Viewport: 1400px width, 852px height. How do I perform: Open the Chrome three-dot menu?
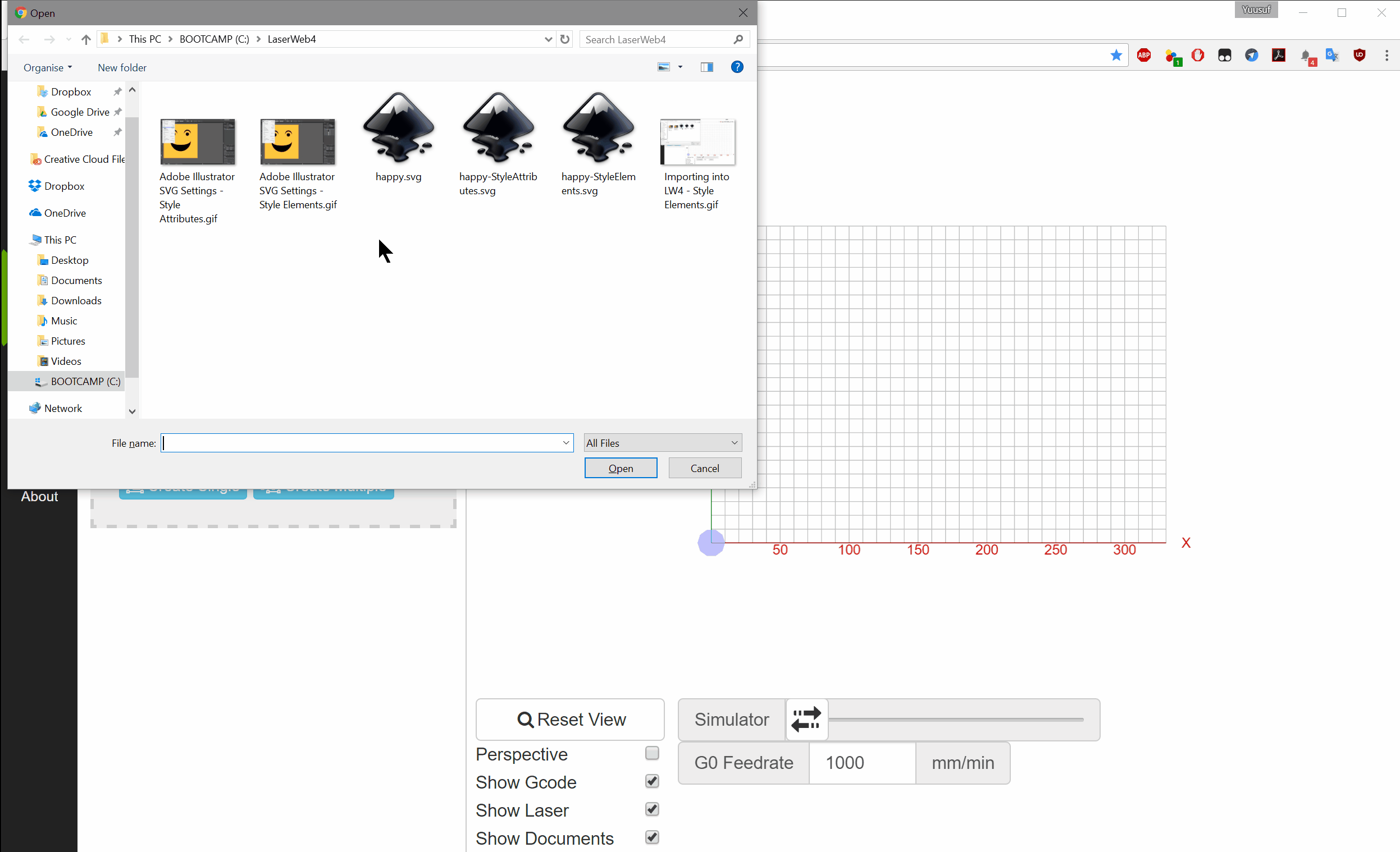pyautogui.click(x=1387, y=55)
